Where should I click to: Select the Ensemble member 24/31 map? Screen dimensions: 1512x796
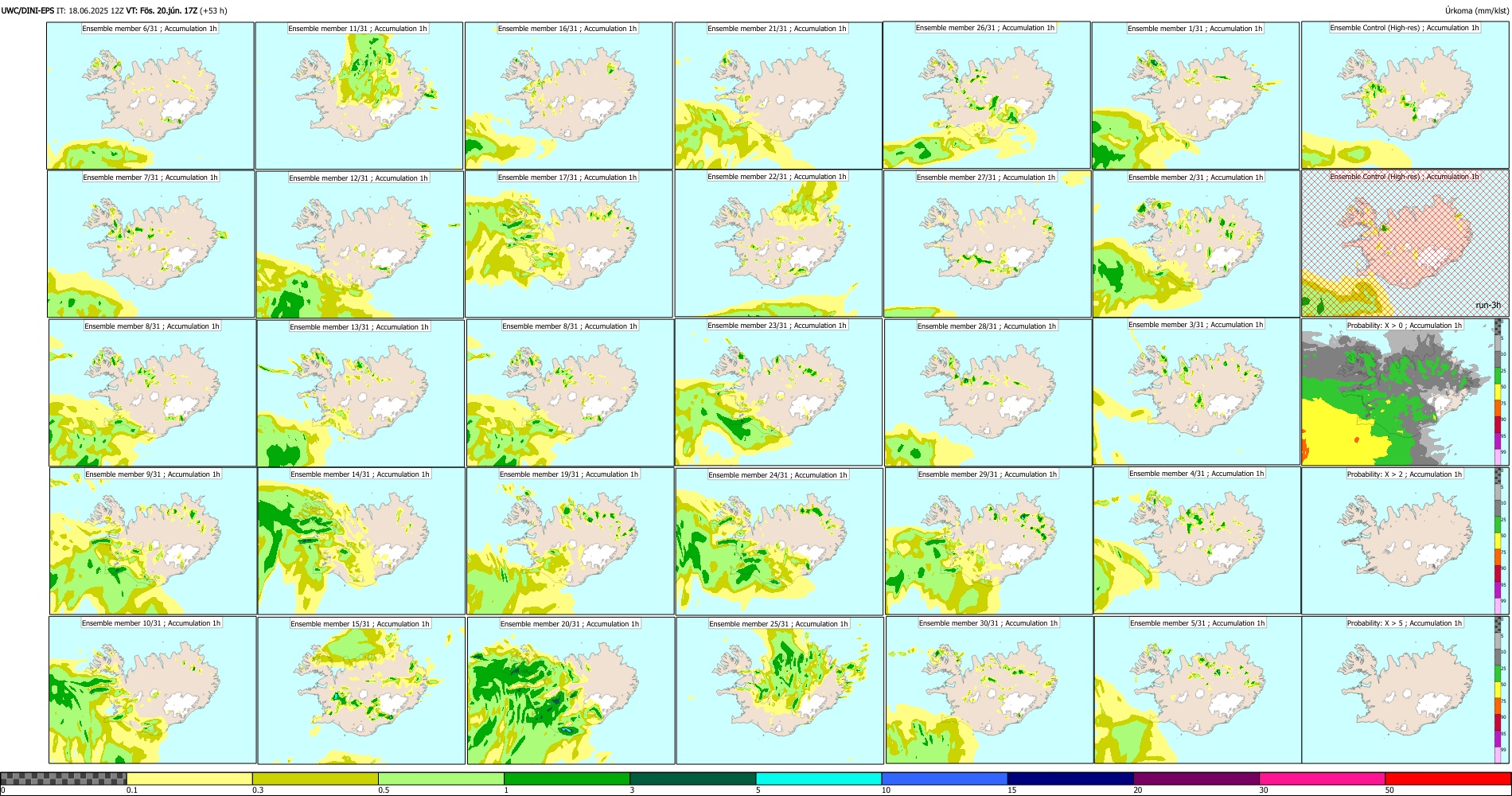779,541
